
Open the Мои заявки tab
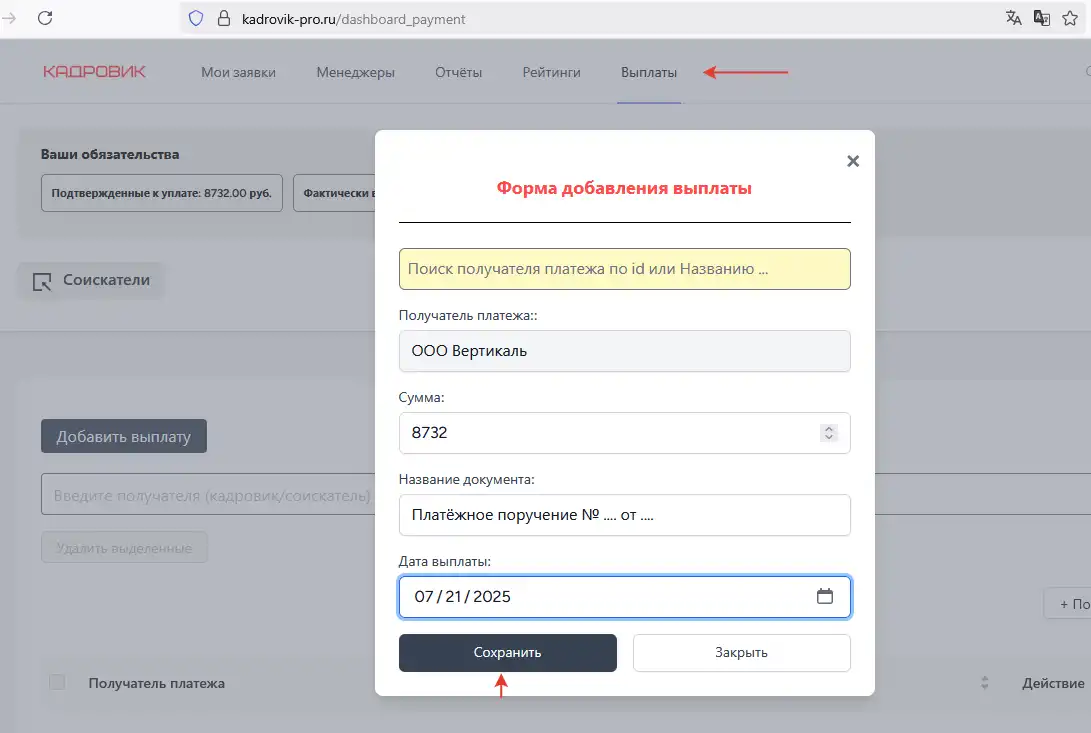(x=238, y=72)
